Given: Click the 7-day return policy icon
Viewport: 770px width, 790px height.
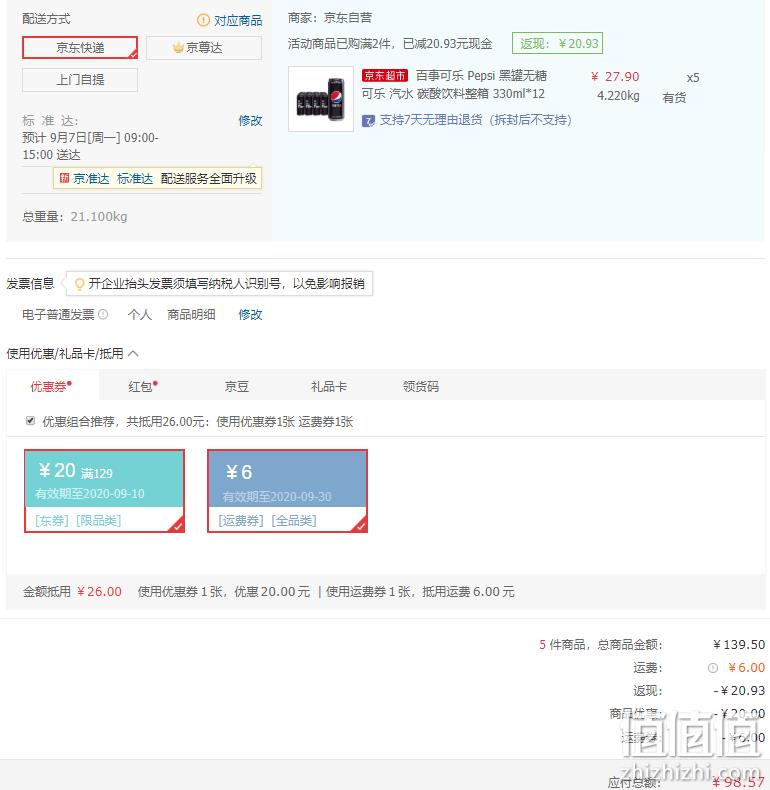Looking at the screenshot, I should point(368,121).
